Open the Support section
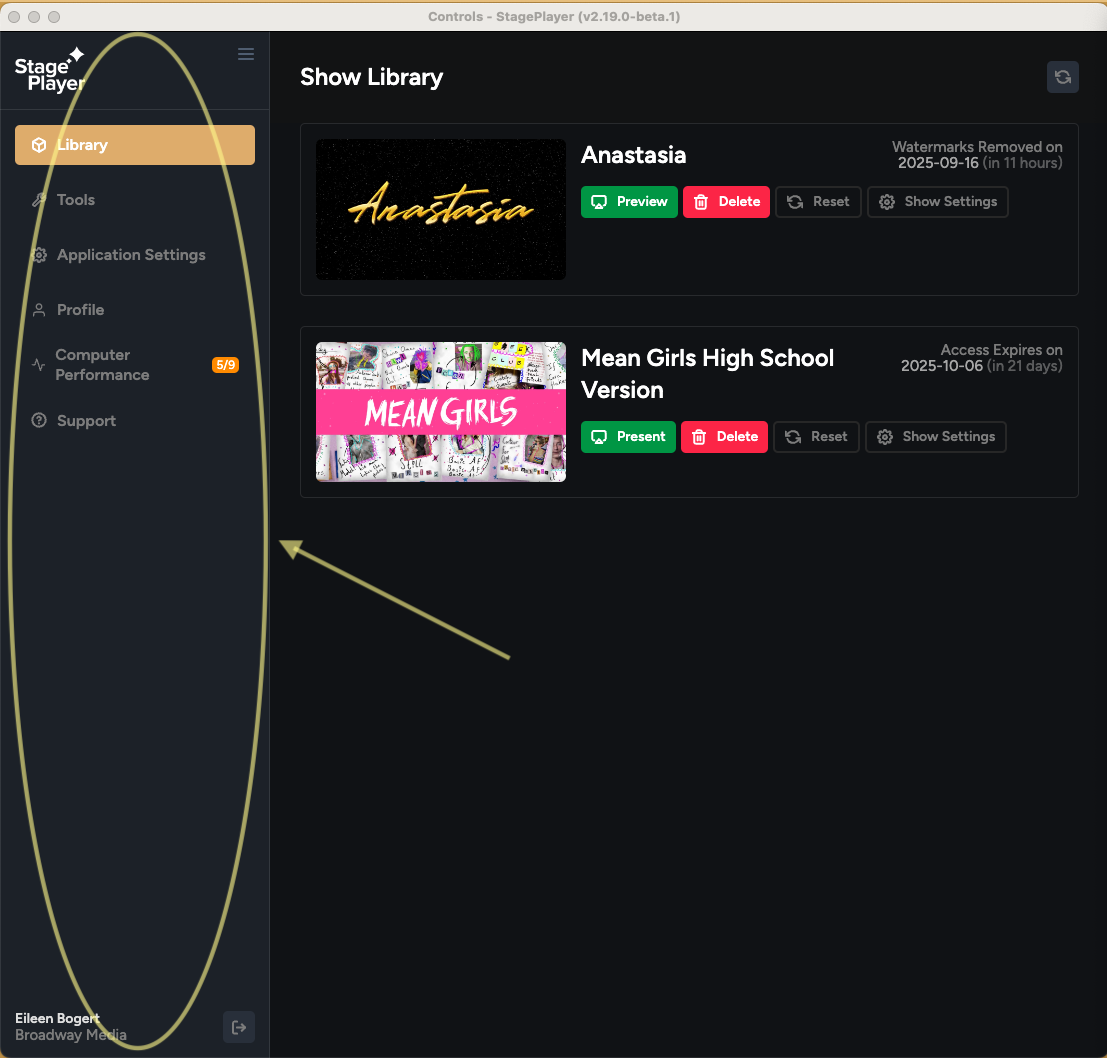1107x1058 pixels. 135,421
